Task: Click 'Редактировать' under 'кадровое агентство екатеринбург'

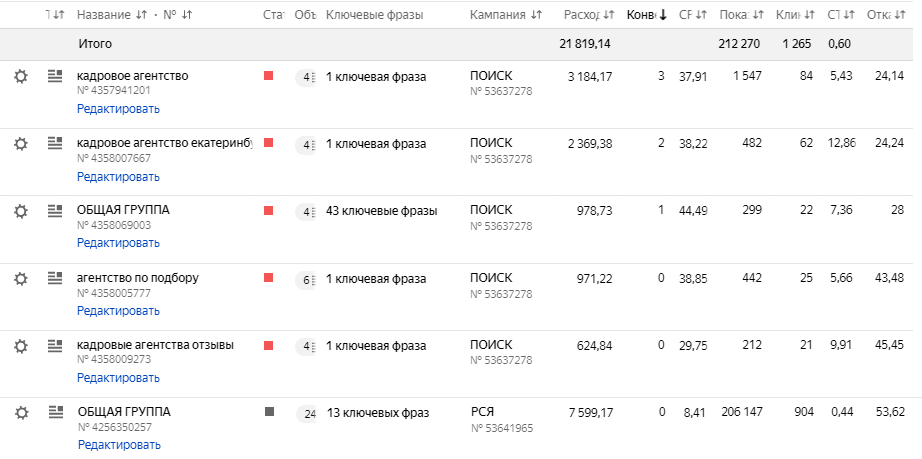Action: tap(118, 176)
